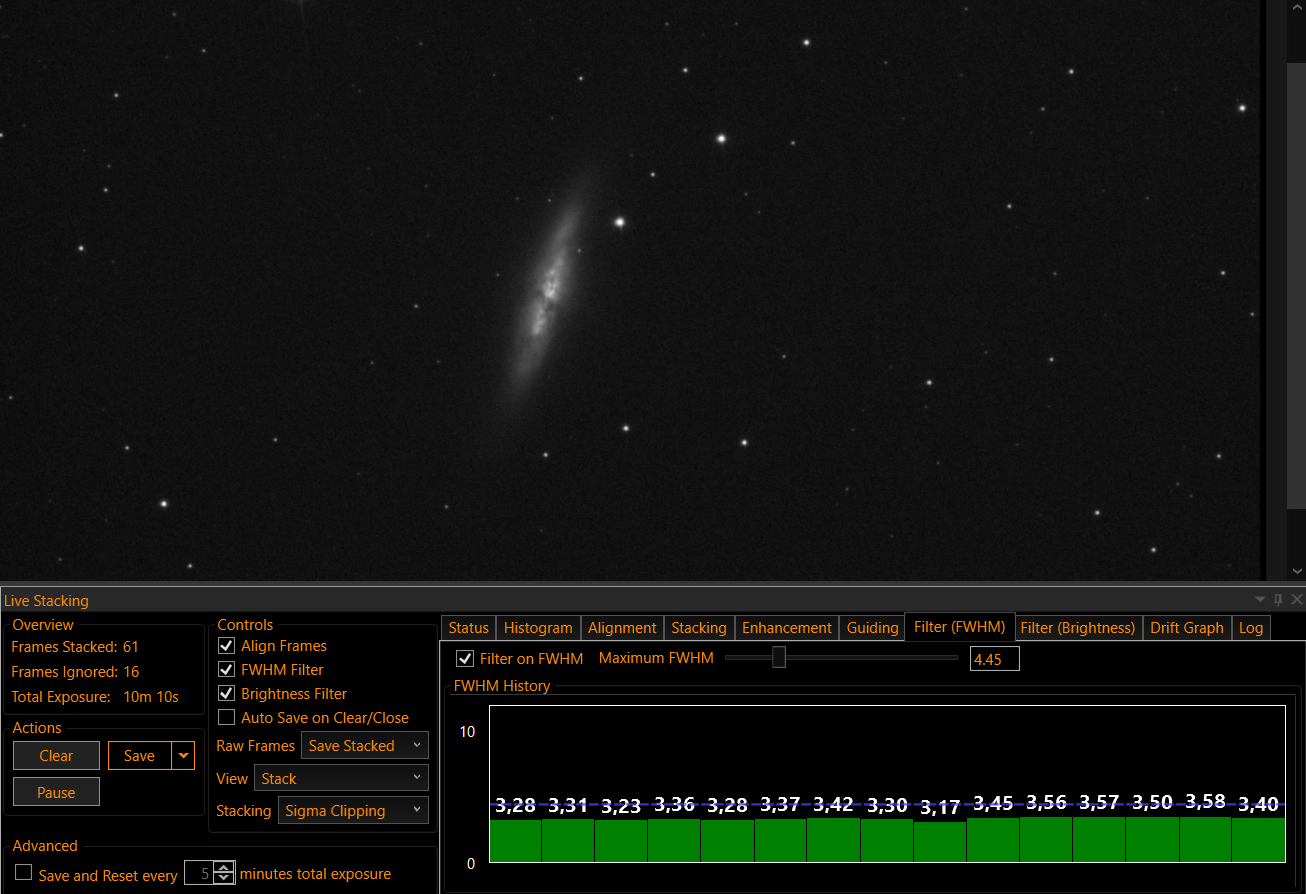Increase the Save and Reset minutes value
This screenshot has width=1306, height=894.
click(225, 868)
